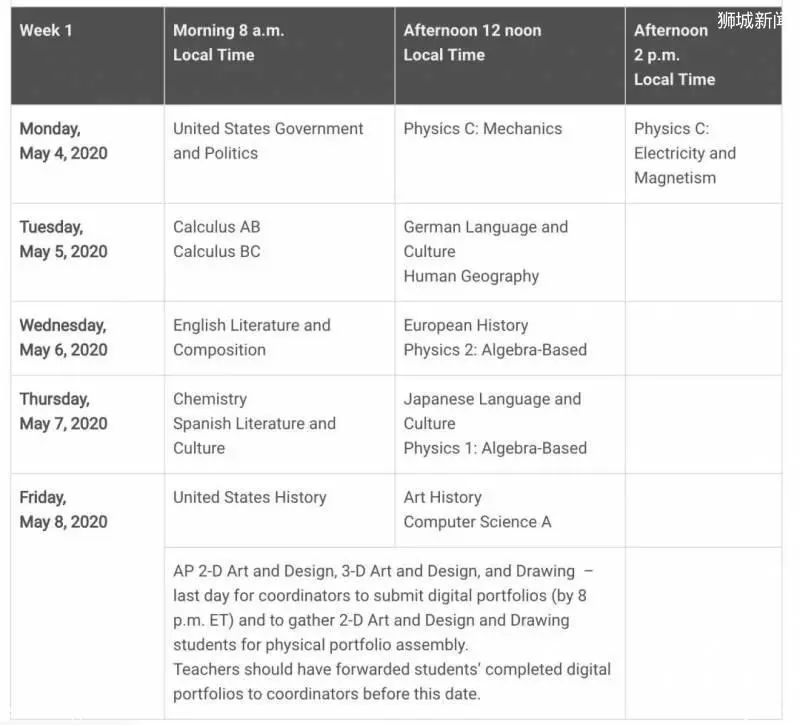Click the Physics C: Mechanics entry

483,129
